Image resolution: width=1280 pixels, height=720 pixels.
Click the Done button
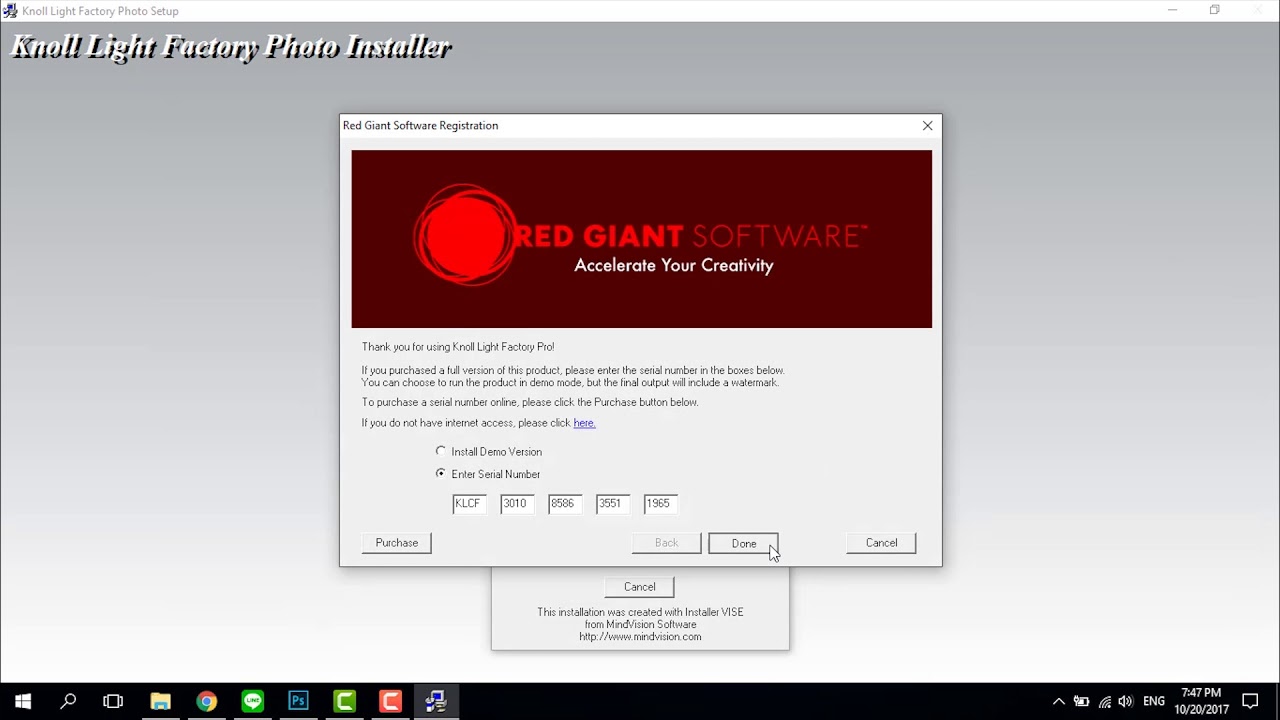743,543
